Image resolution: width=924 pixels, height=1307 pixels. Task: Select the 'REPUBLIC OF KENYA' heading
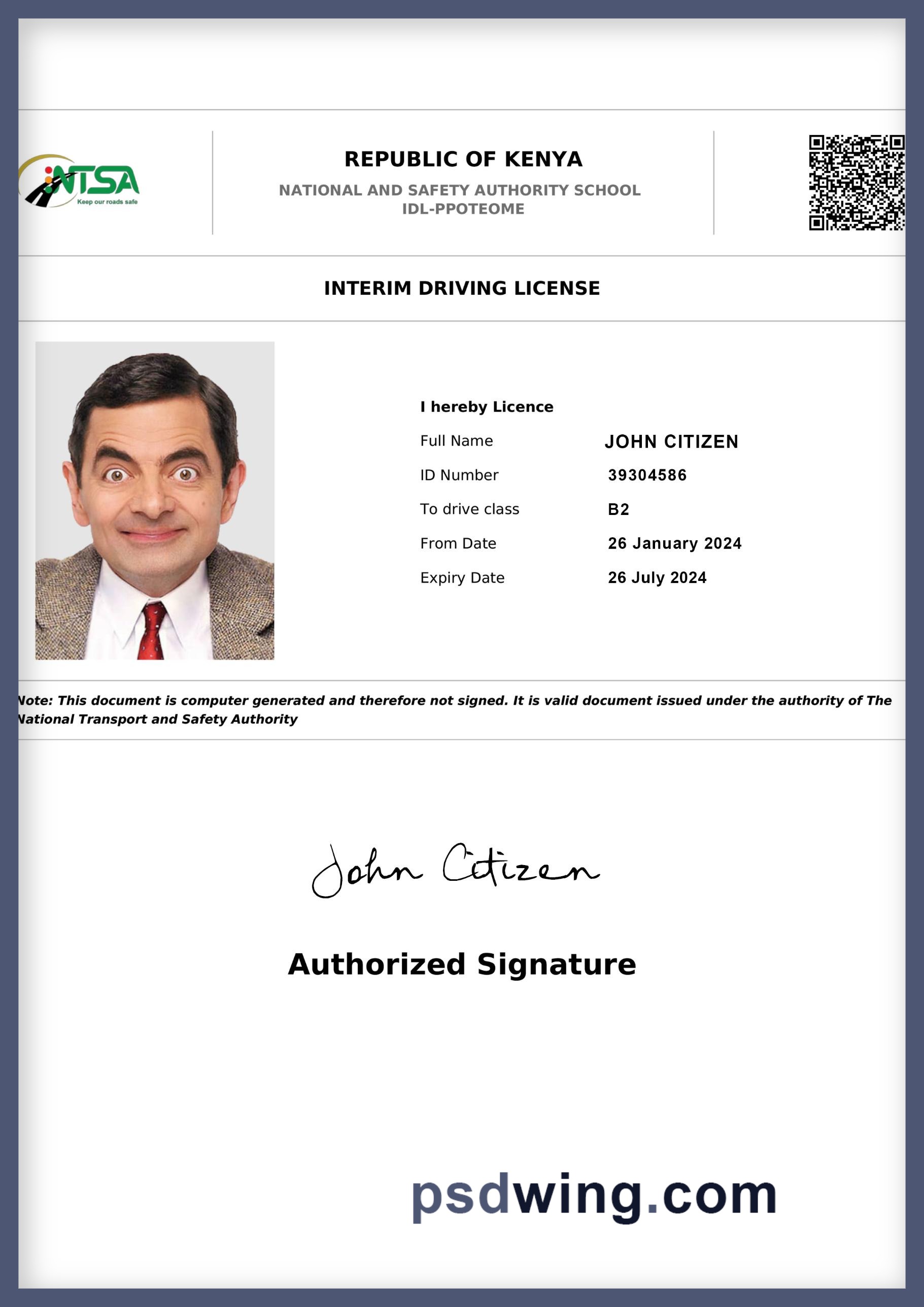coord(463,159)
